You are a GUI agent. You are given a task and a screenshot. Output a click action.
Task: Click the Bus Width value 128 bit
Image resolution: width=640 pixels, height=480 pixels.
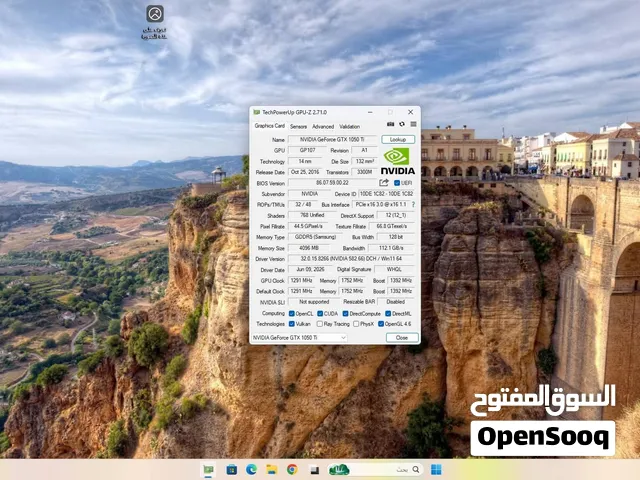[x=396, y=237]
